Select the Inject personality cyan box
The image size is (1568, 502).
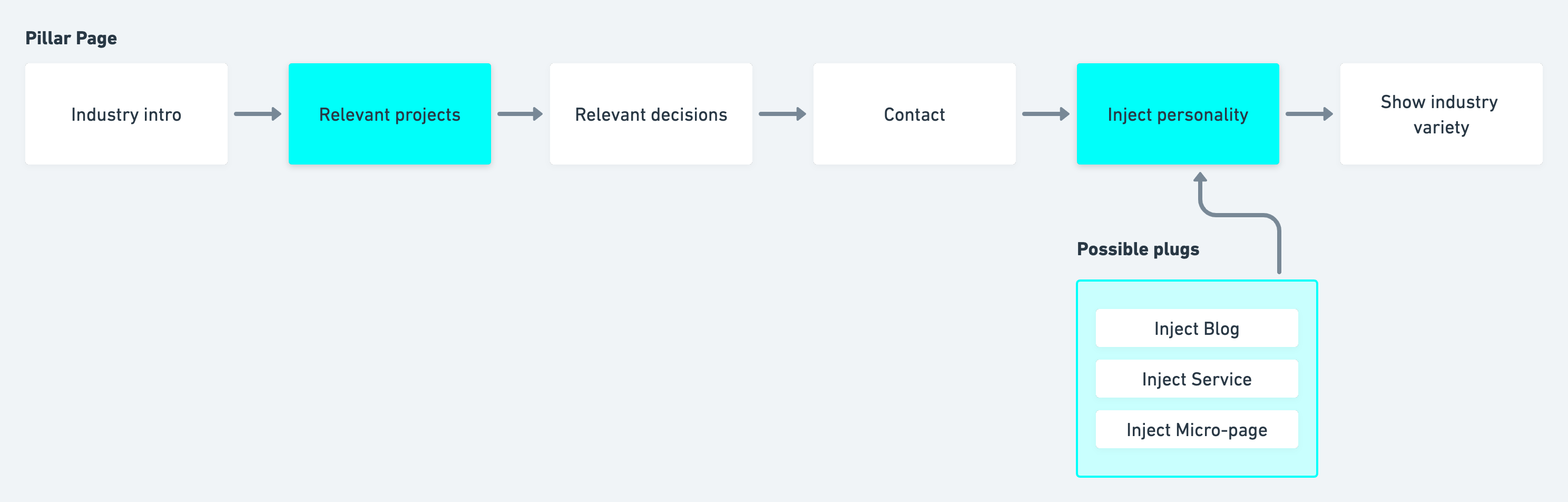coord(1178,114)
